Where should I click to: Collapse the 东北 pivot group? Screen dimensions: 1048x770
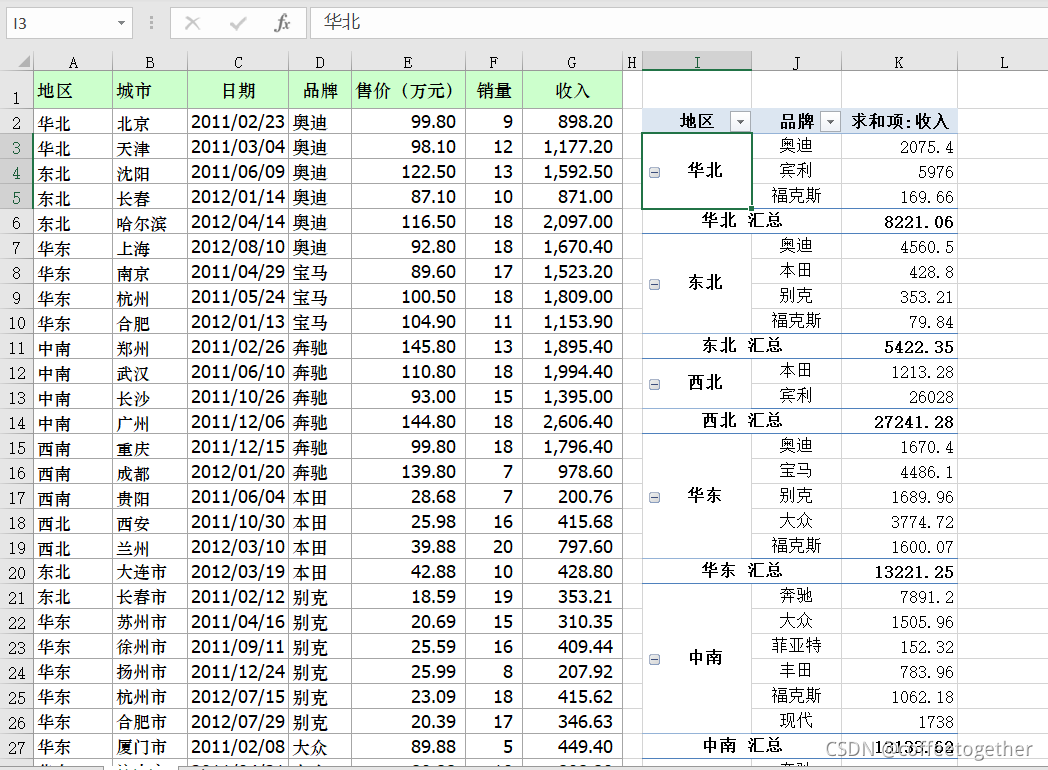[654, 285]
